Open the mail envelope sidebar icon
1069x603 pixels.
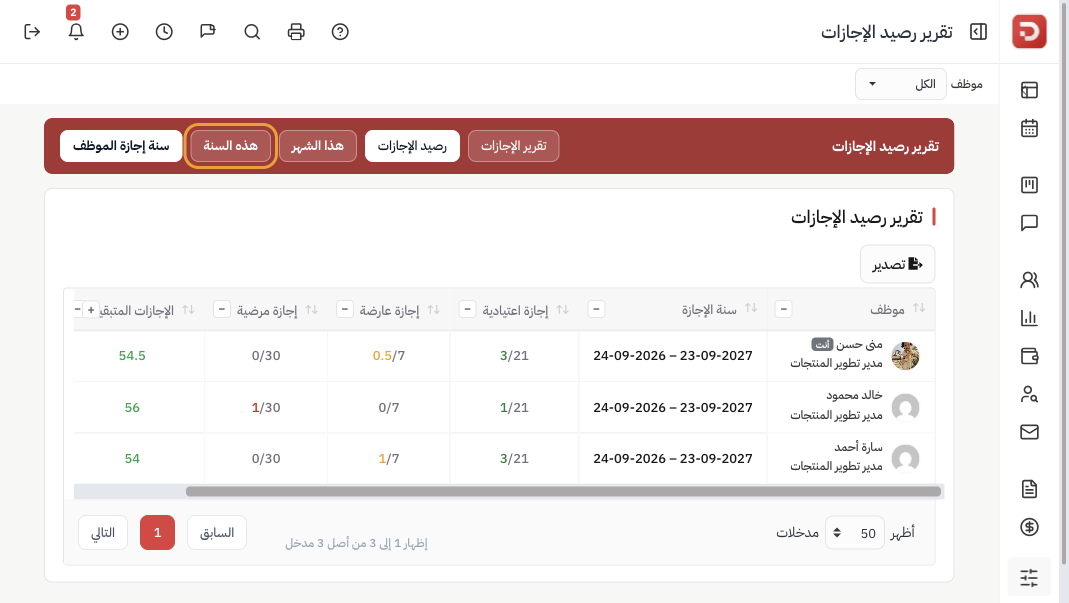pos(1029,432)
